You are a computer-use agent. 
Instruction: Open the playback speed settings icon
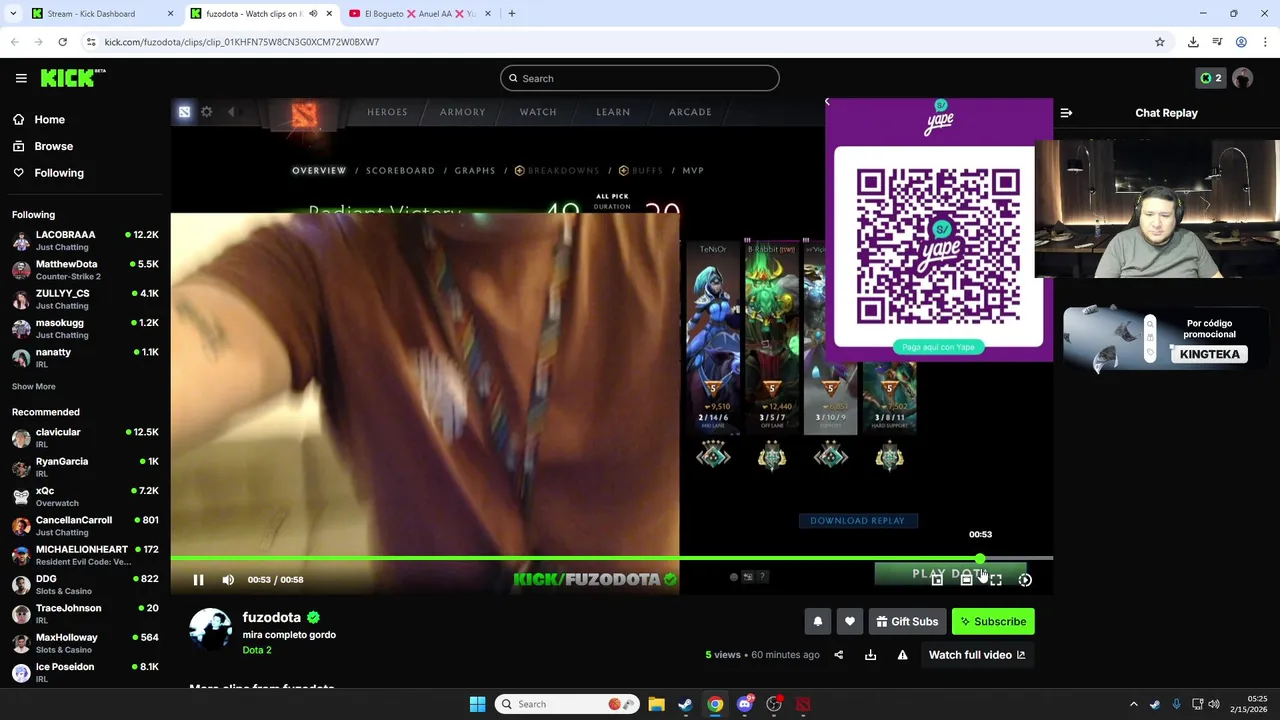click(x=1025, y=580)
